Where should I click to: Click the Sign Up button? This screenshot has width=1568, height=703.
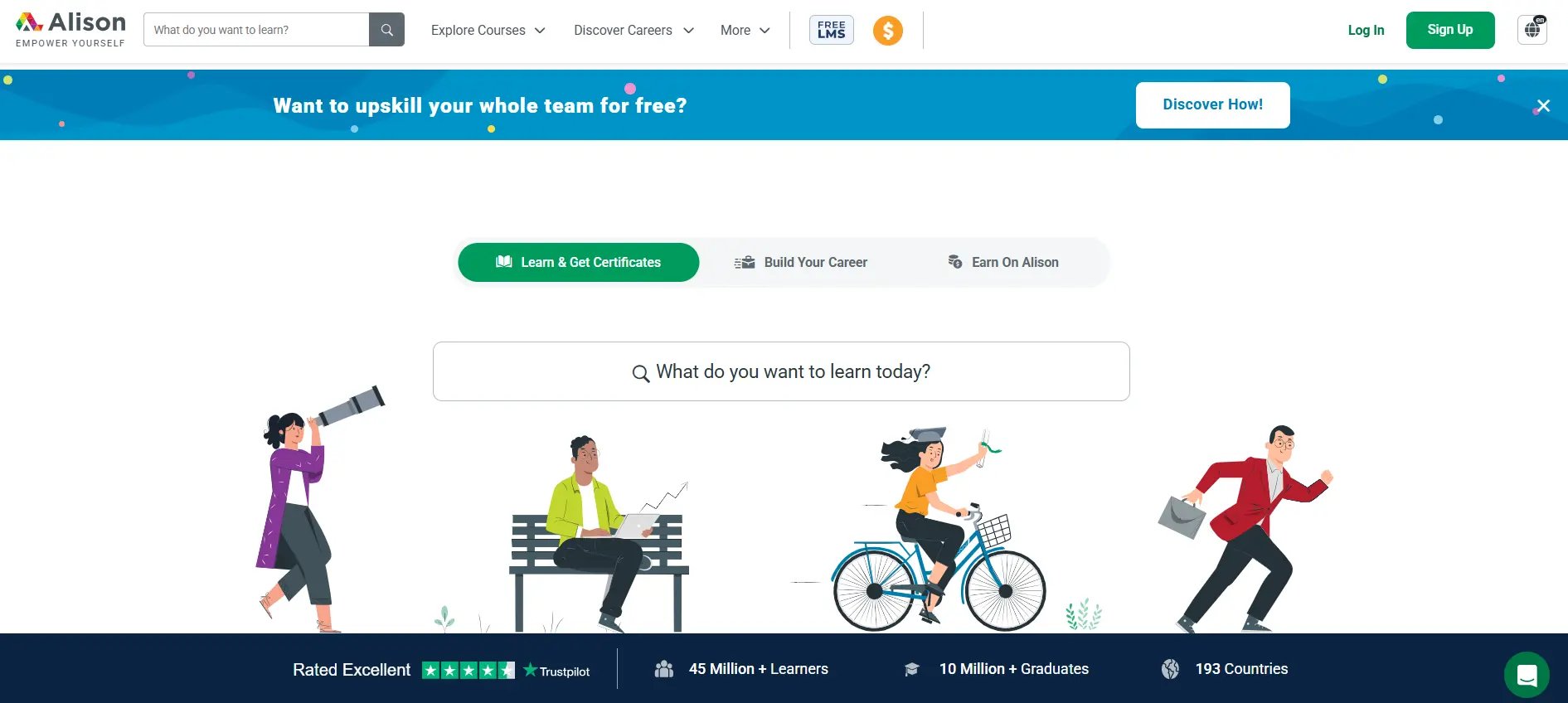coord(1450,30)
